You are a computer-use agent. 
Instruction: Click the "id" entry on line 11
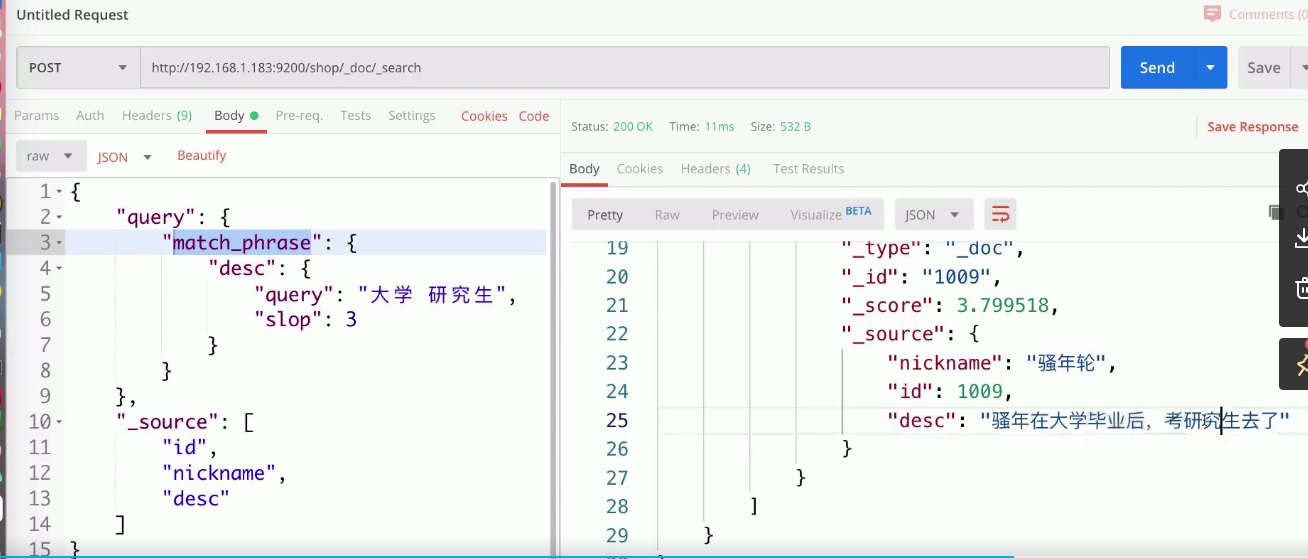coord(190,447)
